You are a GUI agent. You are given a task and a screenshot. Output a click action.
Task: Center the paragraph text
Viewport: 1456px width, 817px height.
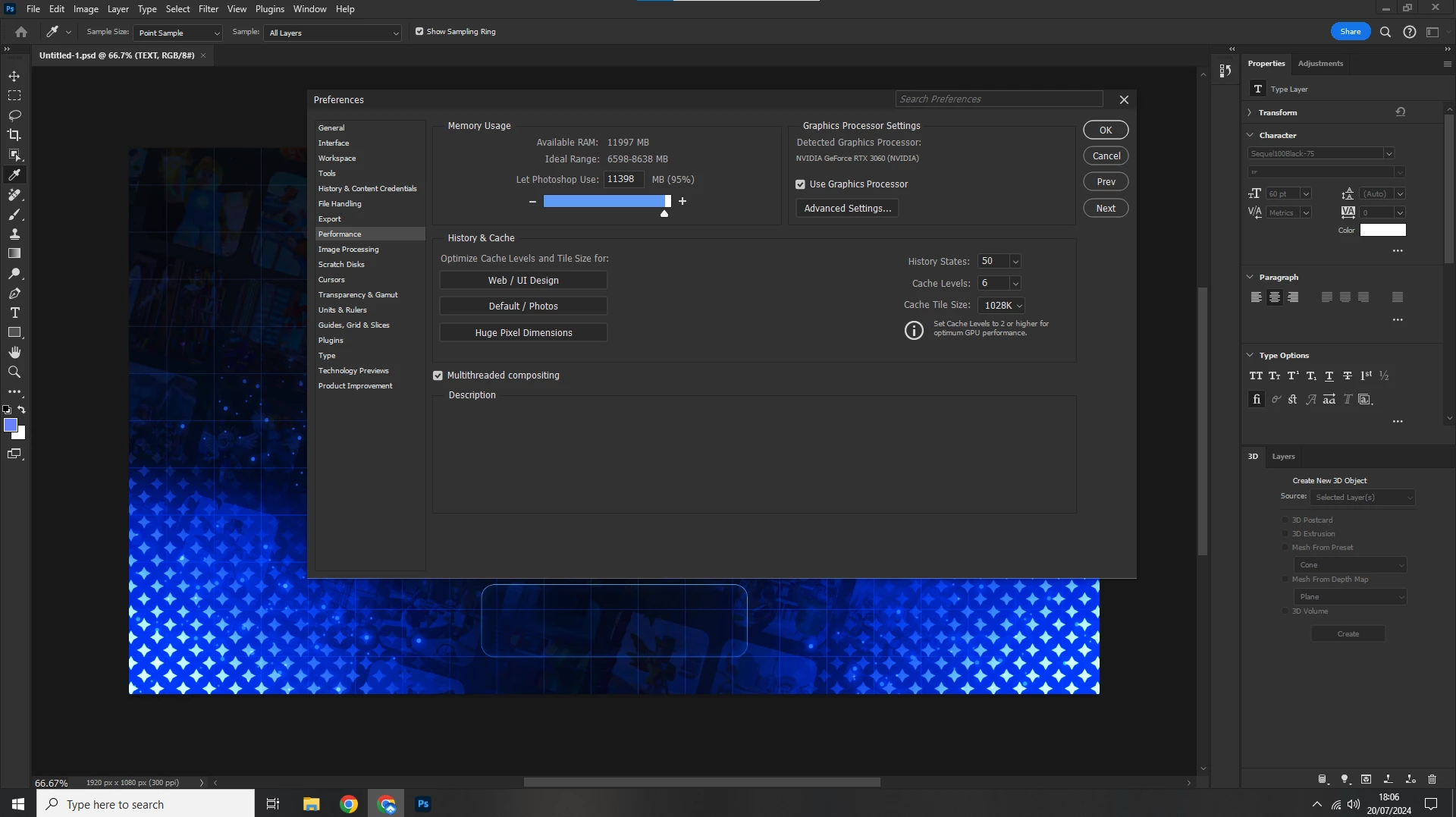1275,297
